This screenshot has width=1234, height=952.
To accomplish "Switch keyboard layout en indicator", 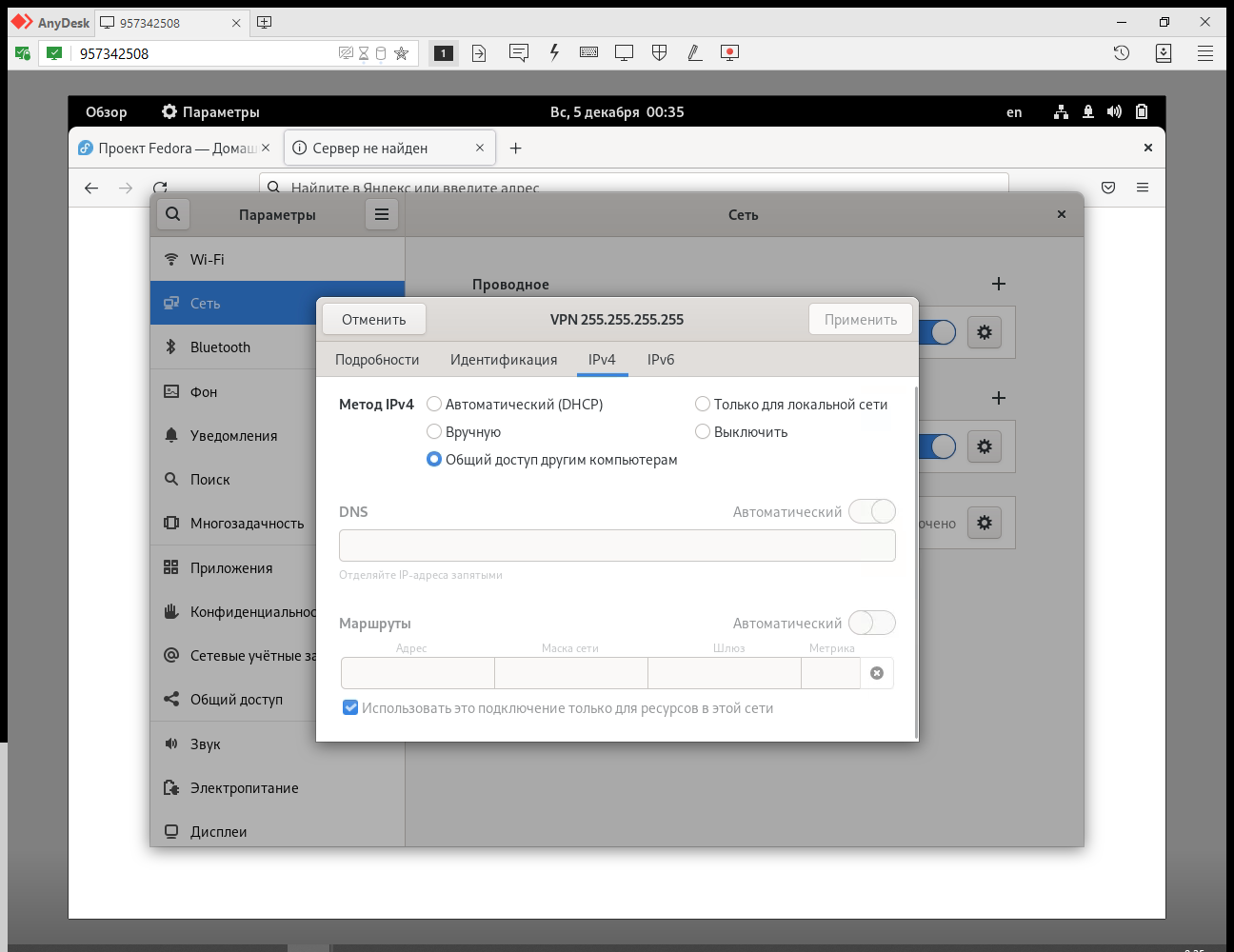I will tap(1014, 112).
